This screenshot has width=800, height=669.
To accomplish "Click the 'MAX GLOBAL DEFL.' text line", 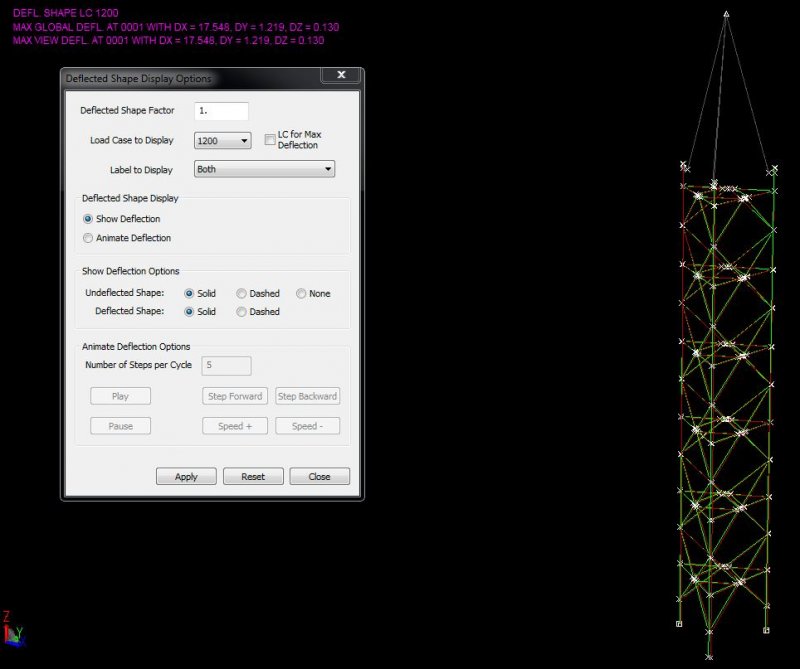I will coord(176,27).
